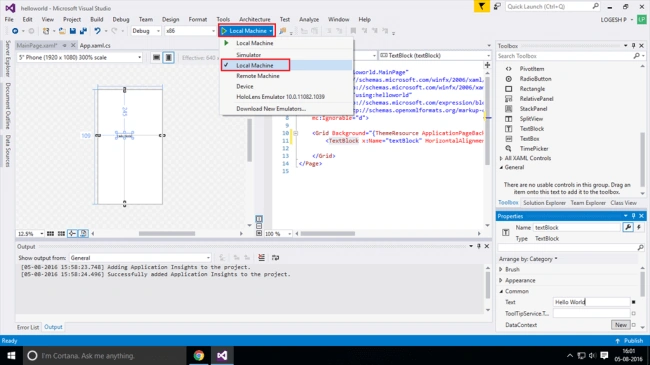Expand the All XAML Controls group
The height and width of the screenshot is (365, 650).
point(501,158)
